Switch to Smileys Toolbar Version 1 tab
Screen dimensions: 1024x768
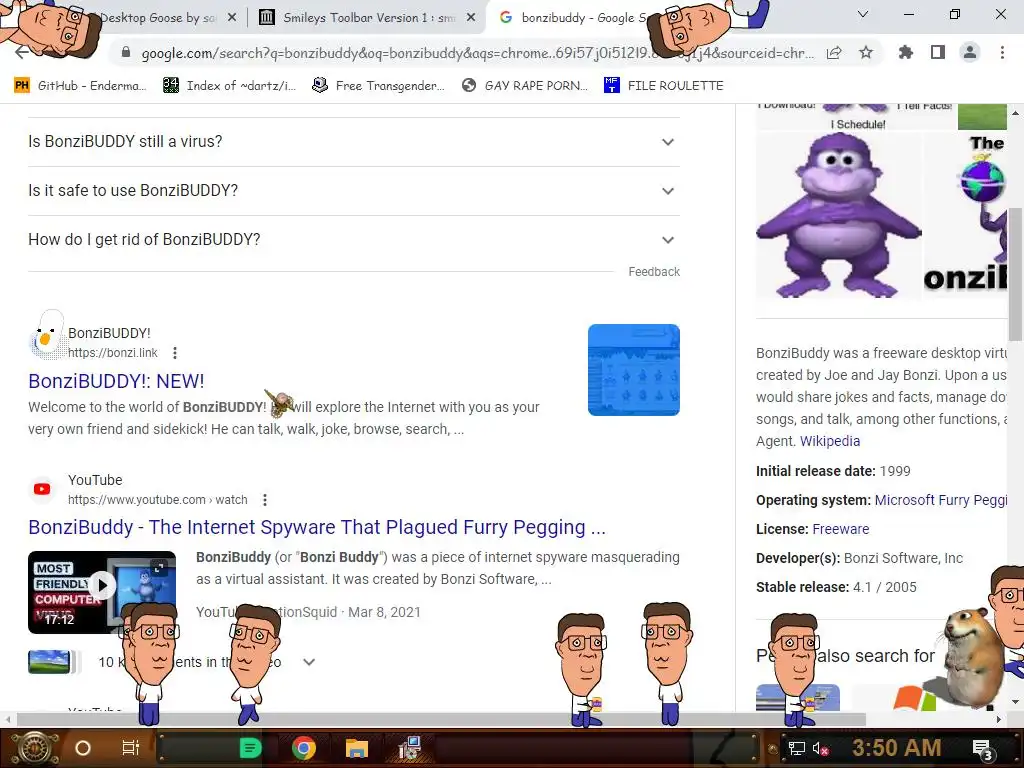click(x=367, y=18)
